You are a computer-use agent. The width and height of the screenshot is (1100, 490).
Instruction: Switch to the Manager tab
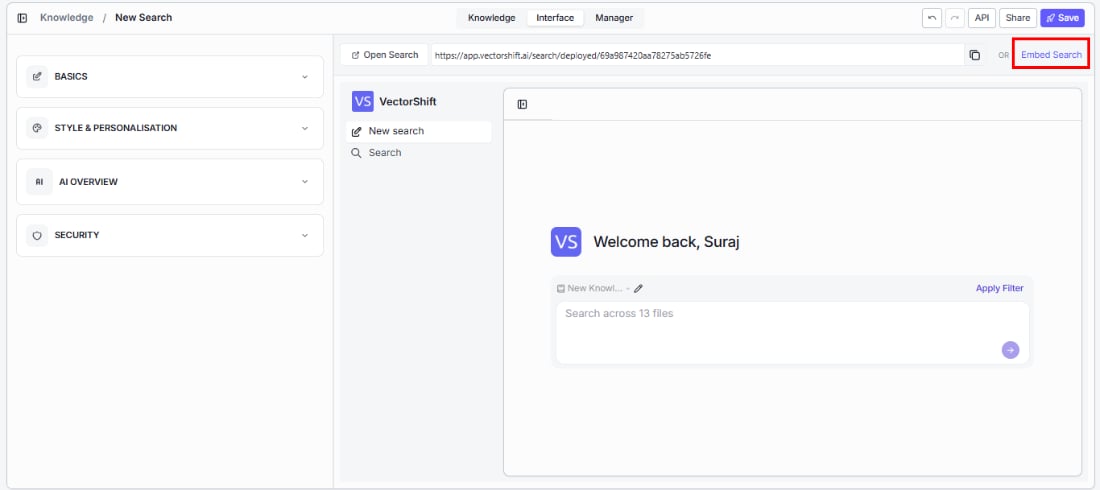[614, 18]
